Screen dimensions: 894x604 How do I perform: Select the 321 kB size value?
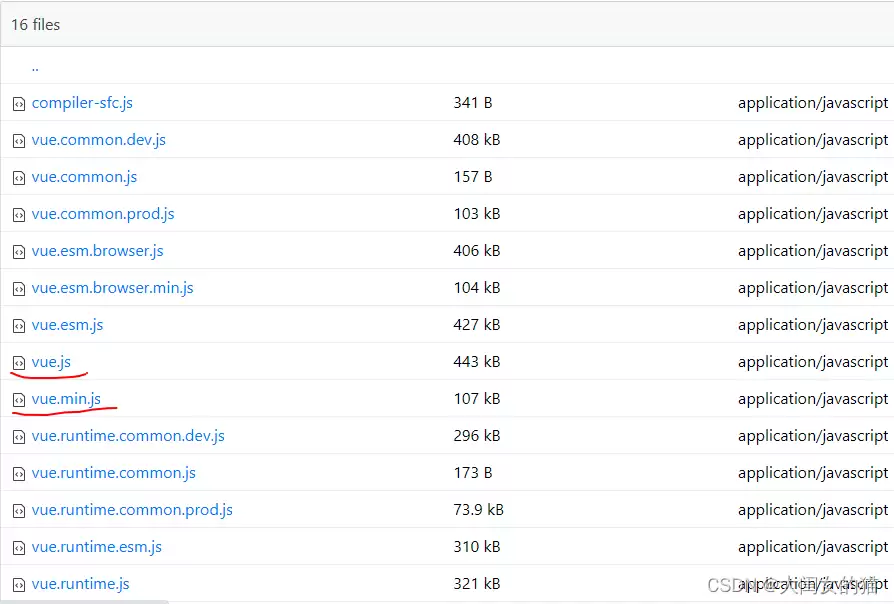477,584
